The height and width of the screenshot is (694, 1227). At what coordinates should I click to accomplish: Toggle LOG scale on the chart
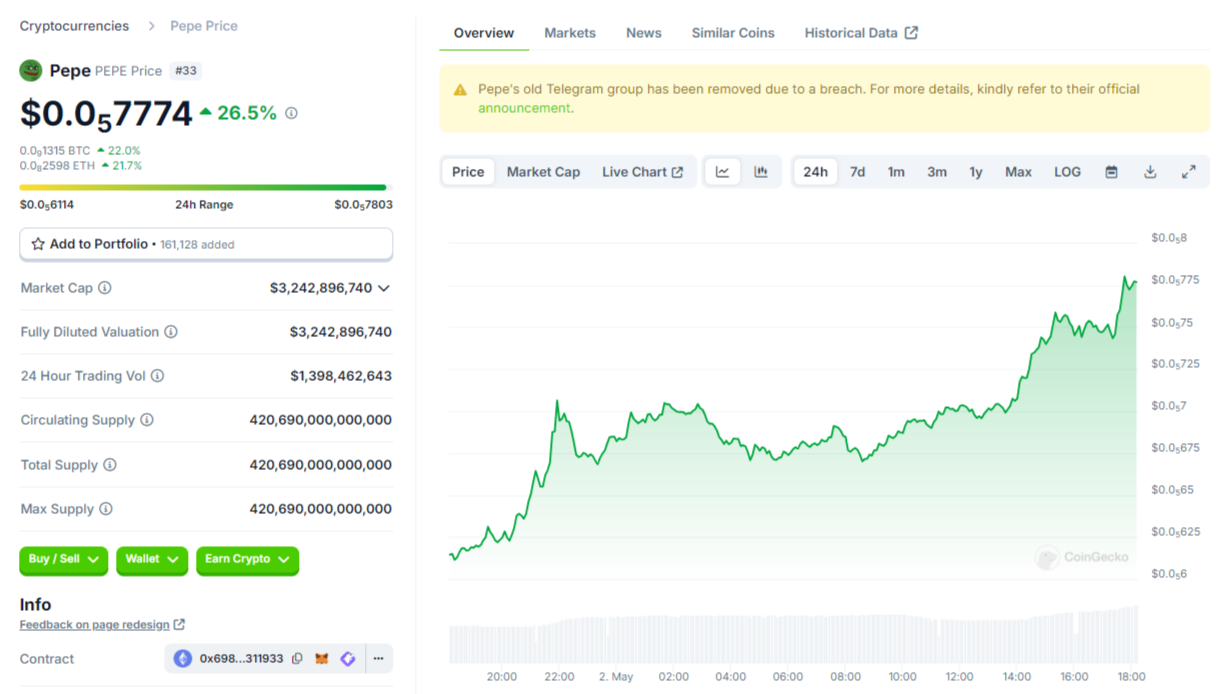(1066, 171)
